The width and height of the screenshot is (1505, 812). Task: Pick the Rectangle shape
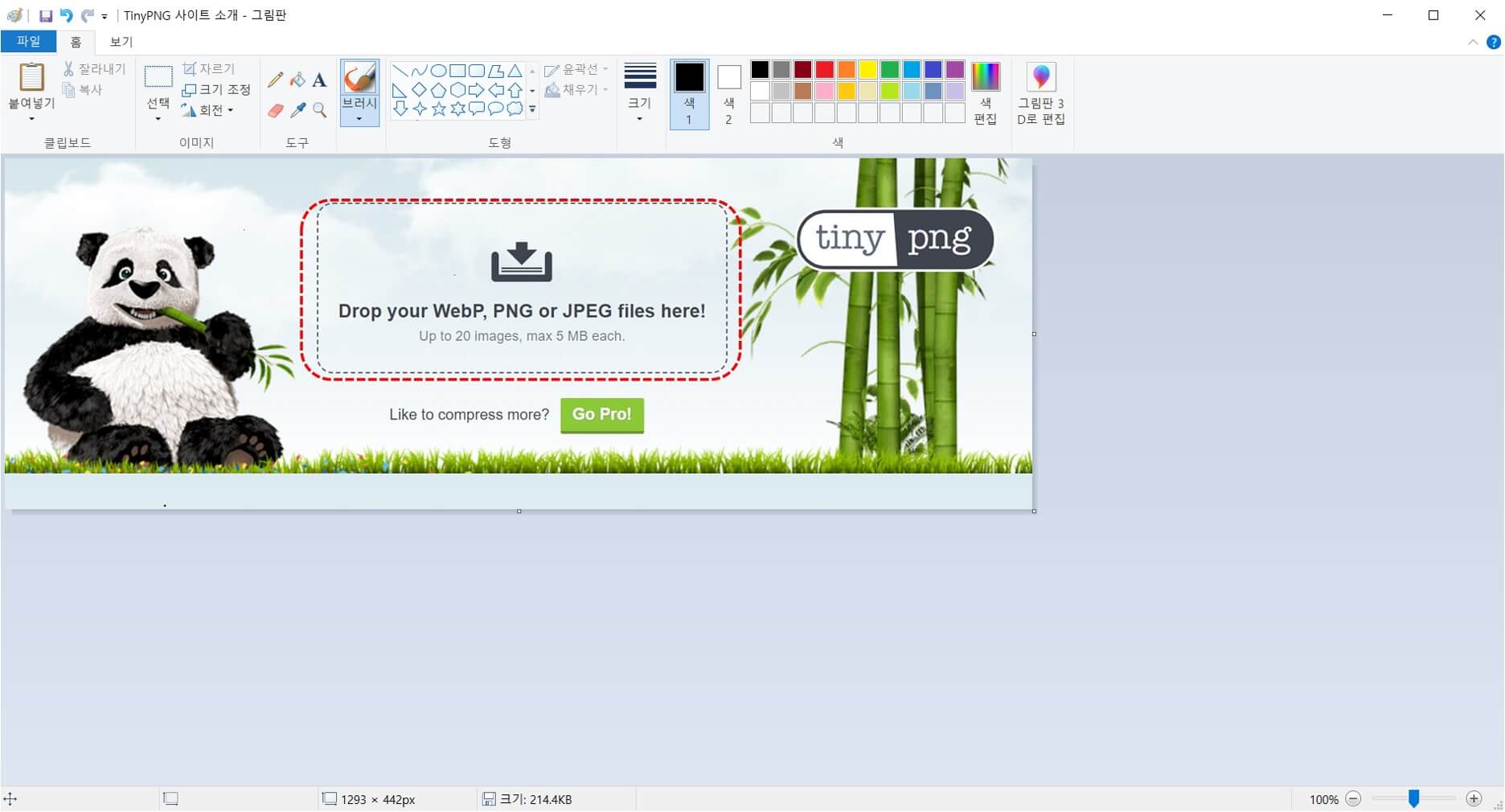[457, 71]
